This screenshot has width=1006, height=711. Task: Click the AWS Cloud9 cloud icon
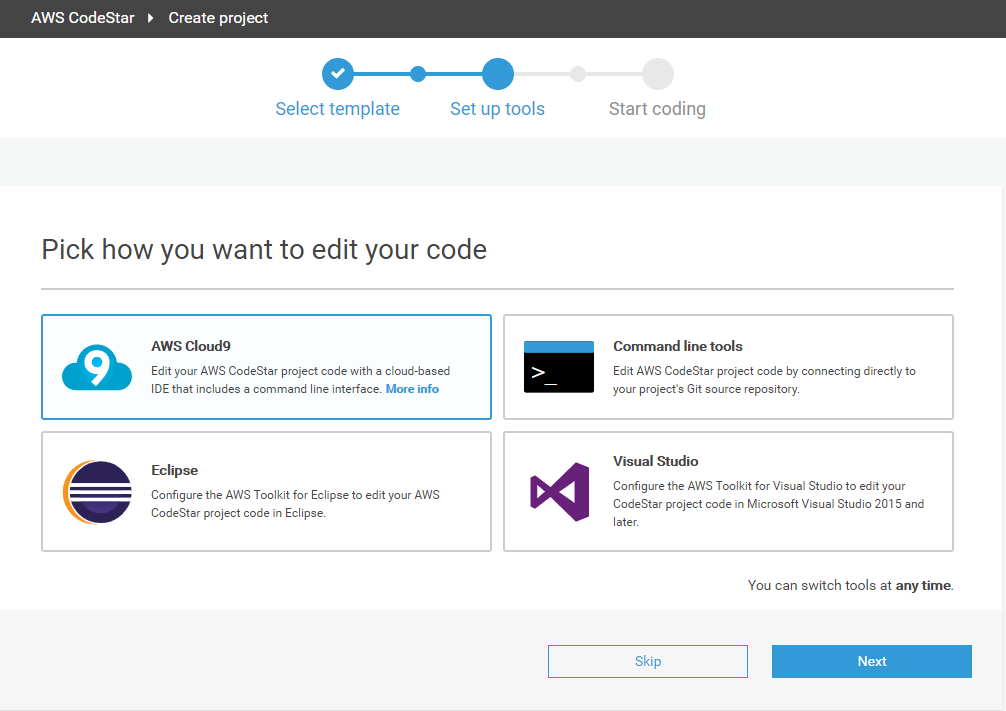pos(97,368)
